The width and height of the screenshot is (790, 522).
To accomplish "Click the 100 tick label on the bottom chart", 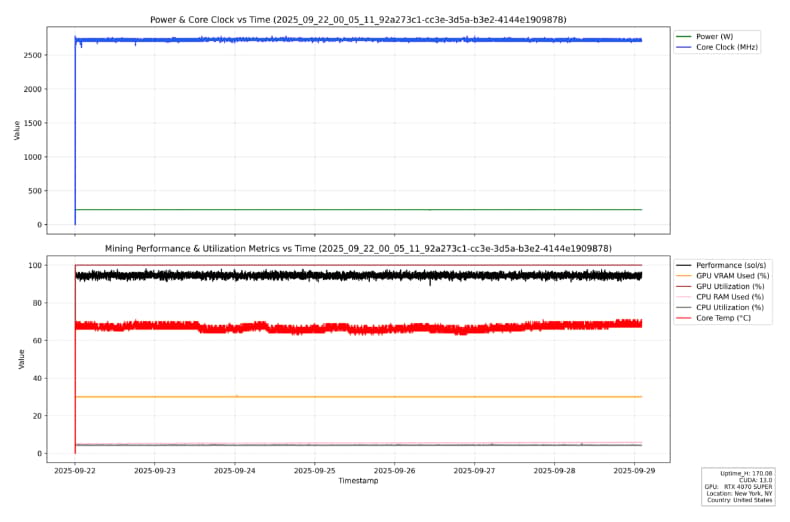I will [35, 265].
